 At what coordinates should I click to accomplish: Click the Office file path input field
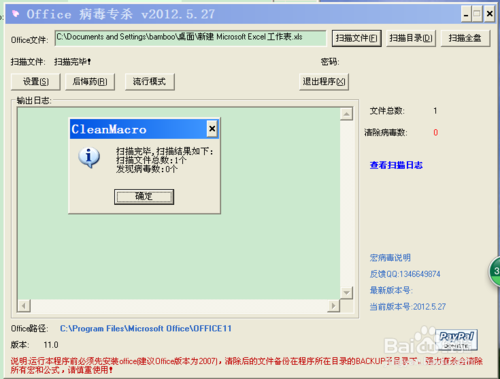pos(190,38)
